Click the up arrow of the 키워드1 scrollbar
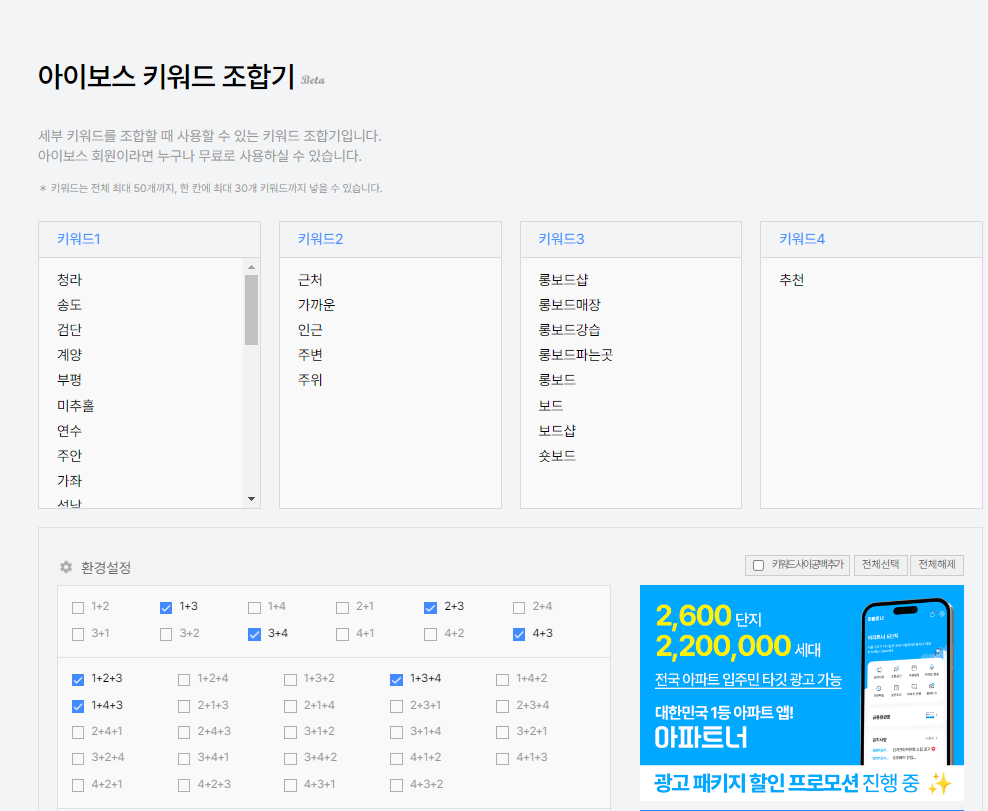Screen dimensions: 988x811 click(x=251, y=267)
